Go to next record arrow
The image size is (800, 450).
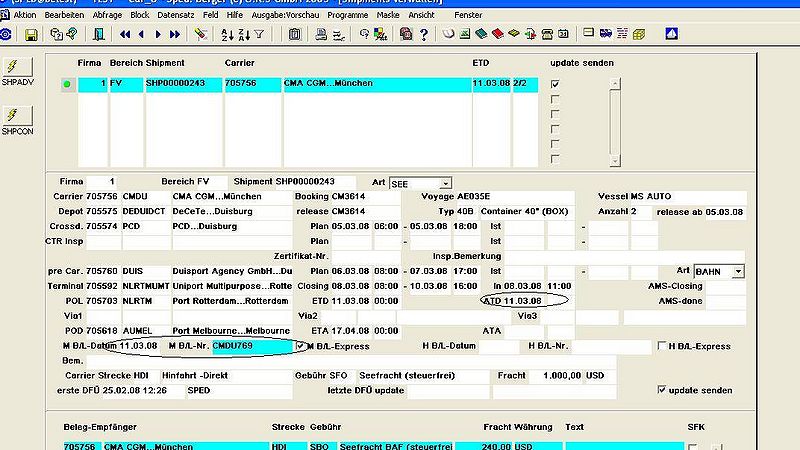pos(158,35)
